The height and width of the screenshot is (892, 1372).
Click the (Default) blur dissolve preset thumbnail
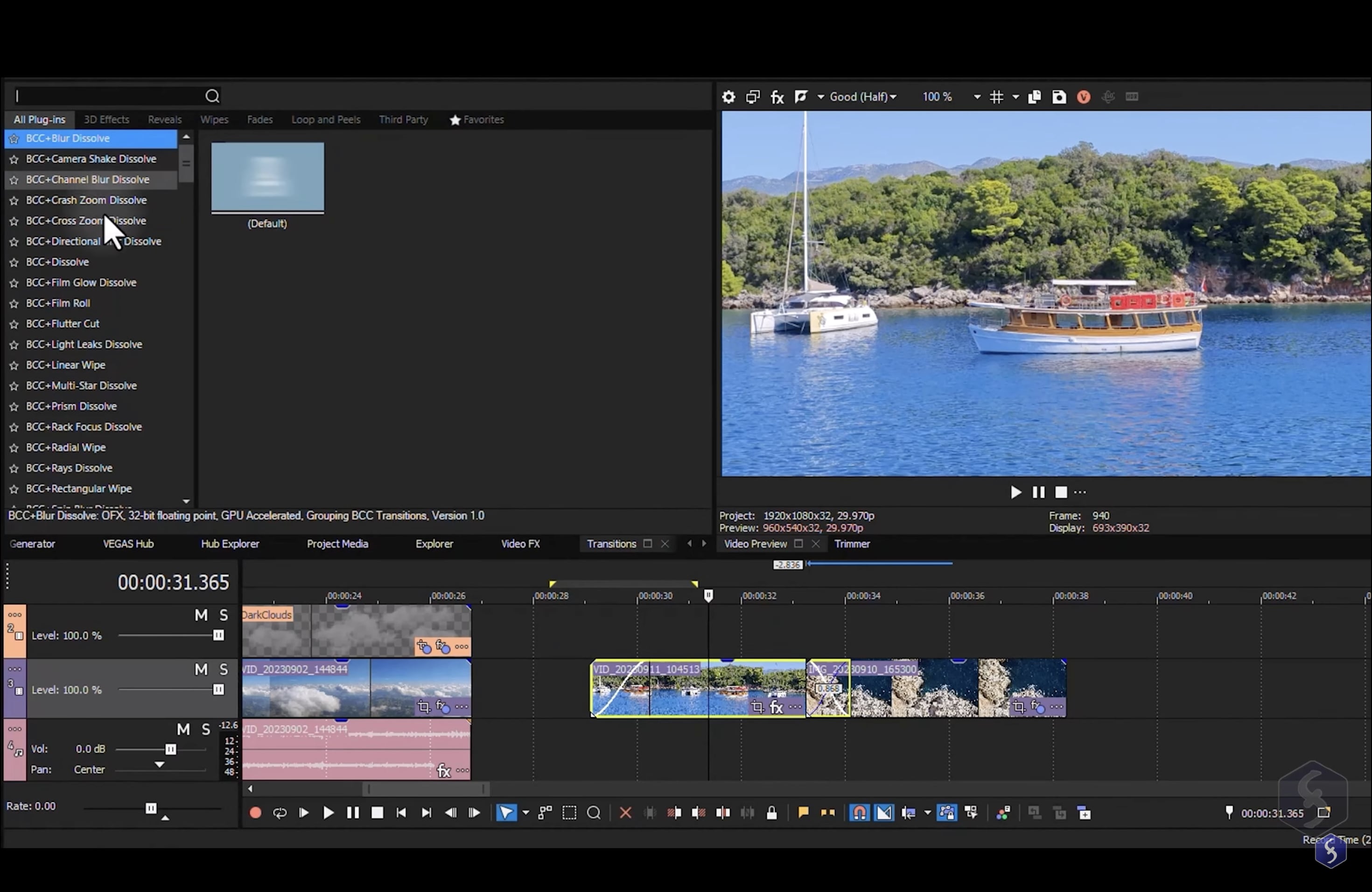tap(267, 177)
